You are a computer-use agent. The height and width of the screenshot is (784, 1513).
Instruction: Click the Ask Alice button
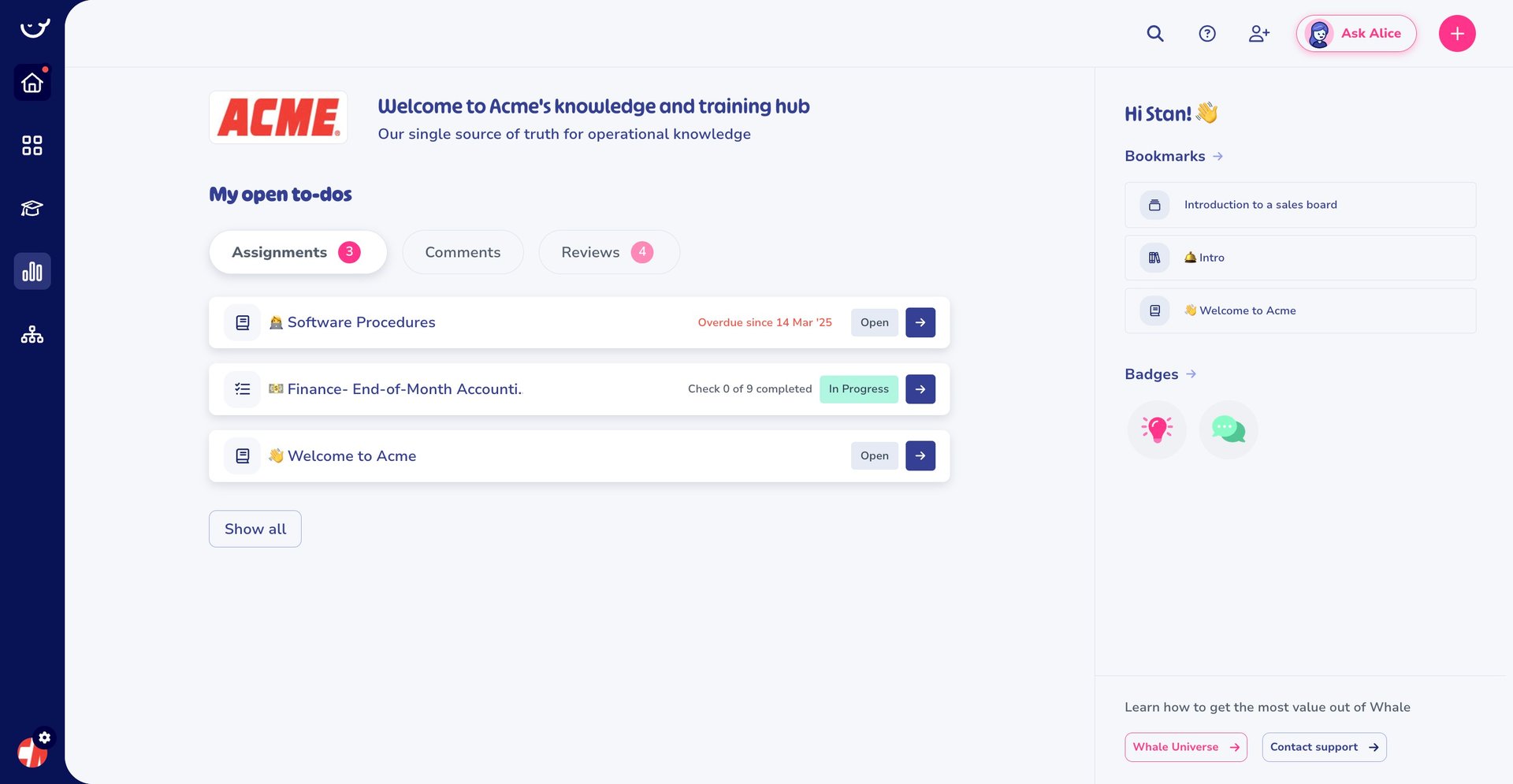click(x=1356, y=34)
